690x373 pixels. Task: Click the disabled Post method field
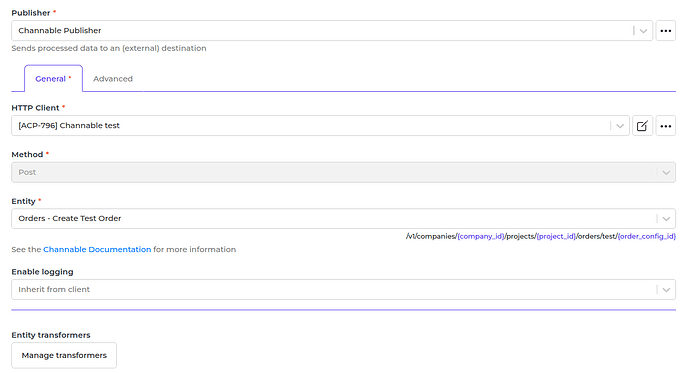coord(343,172)
